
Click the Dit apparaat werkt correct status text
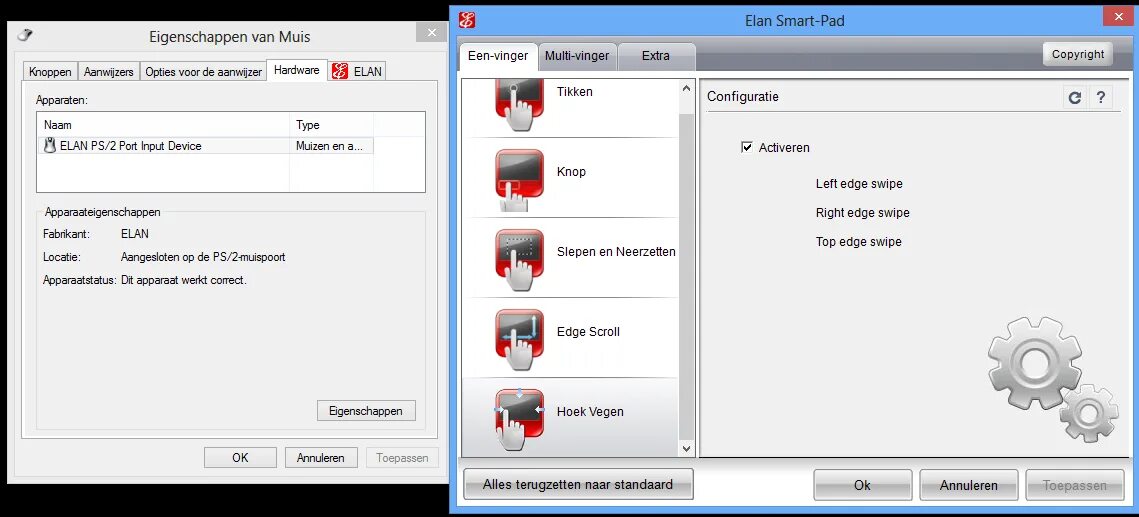[184, 280]
